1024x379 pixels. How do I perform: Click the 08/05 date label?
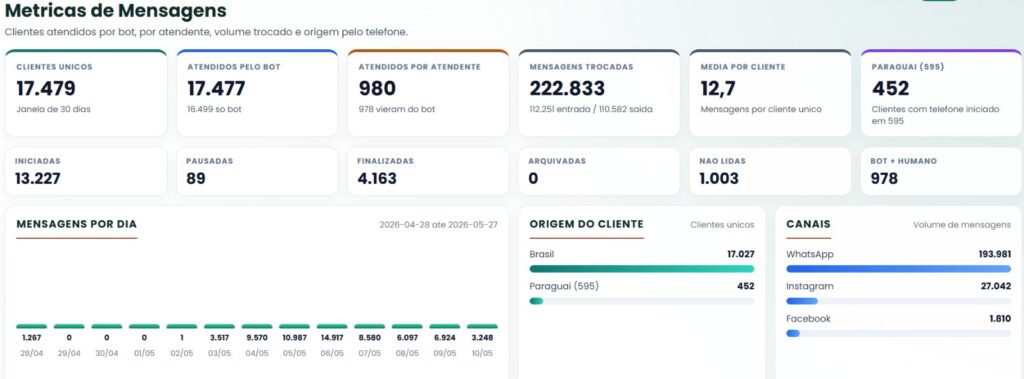point(407,353)
